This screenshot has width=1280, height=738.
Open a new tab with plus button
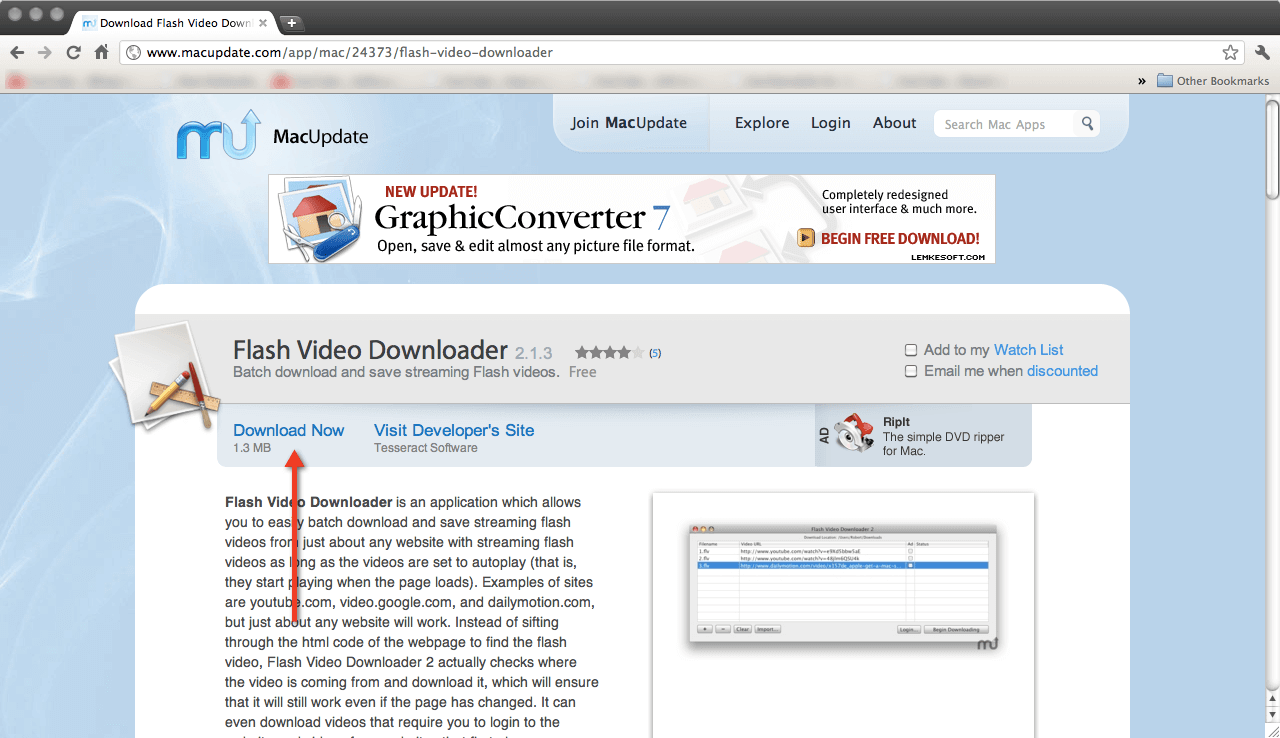point(291,22)
